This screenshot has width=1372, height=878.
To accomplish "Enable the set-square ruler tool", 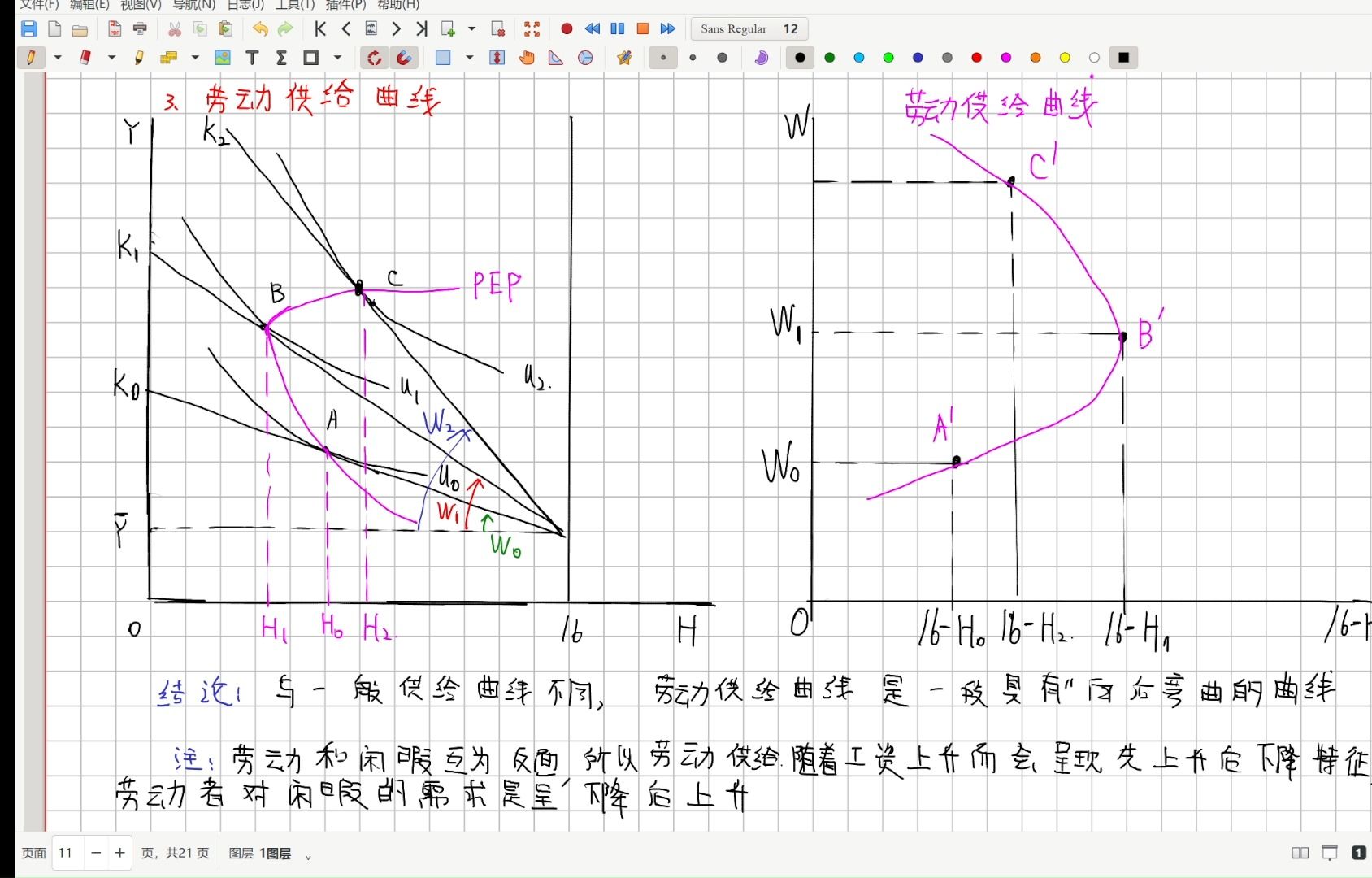I will [556, 58].
